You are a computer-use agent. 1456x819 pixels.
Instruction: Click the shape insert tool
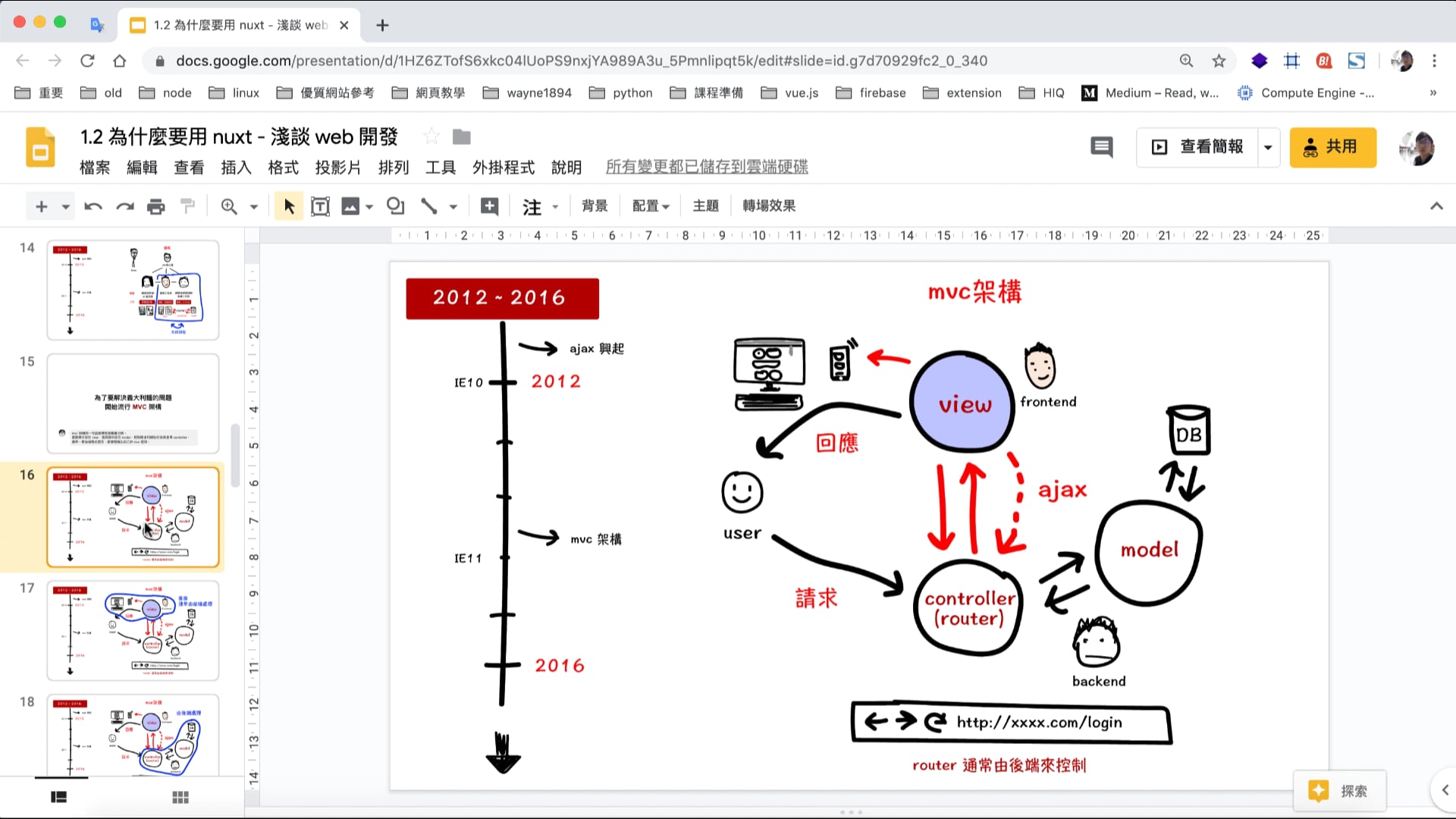(x=395, y=206)
